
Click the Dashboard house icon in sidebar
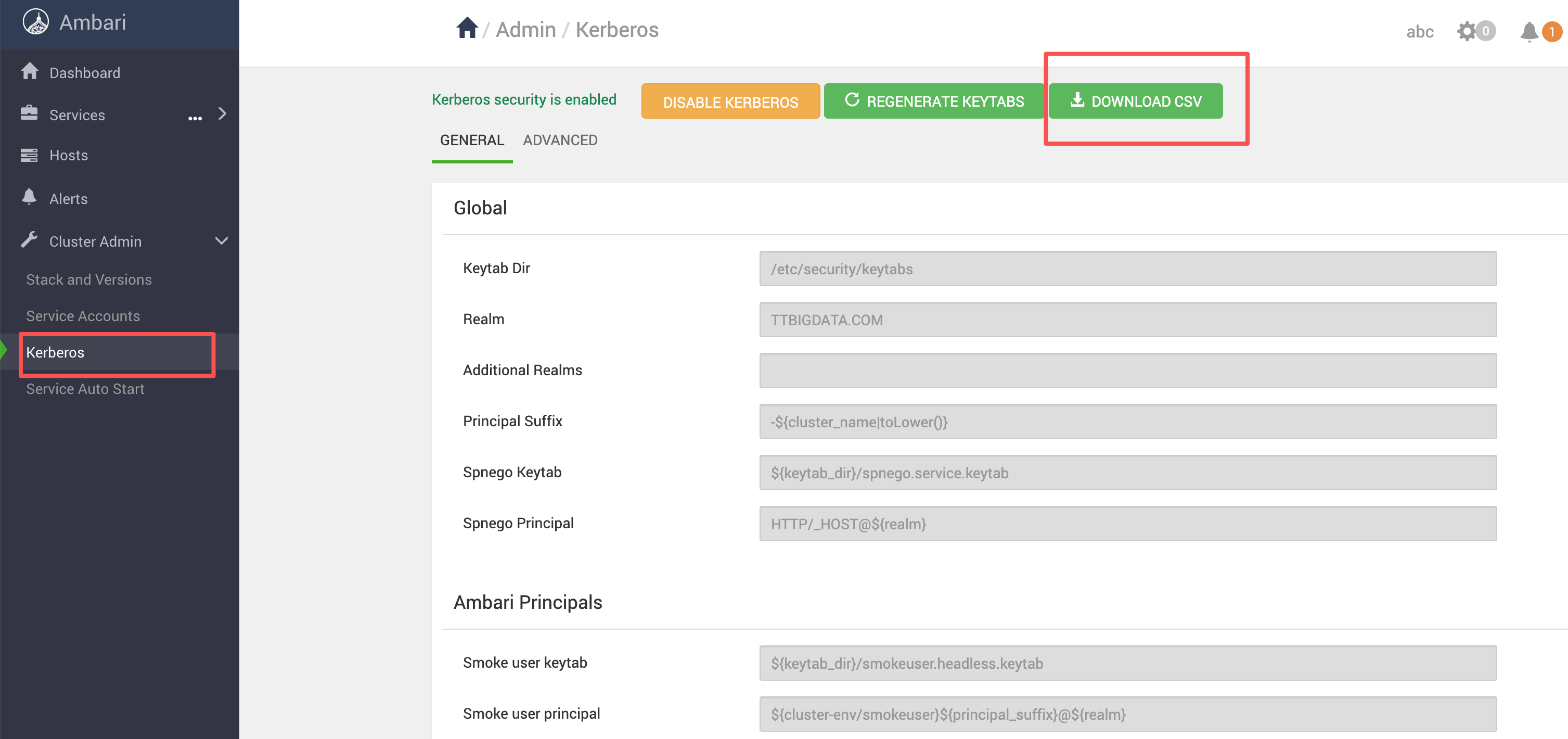[x=29, y=72]
